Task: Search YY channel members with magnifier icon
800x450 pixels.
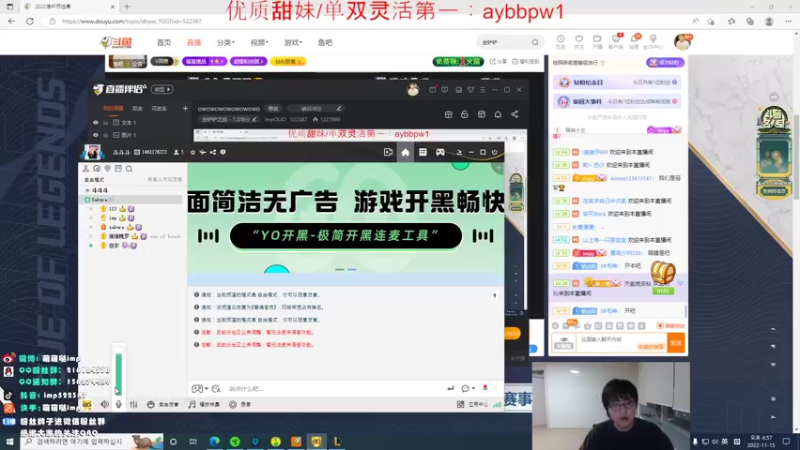Action: coord(129,168)
